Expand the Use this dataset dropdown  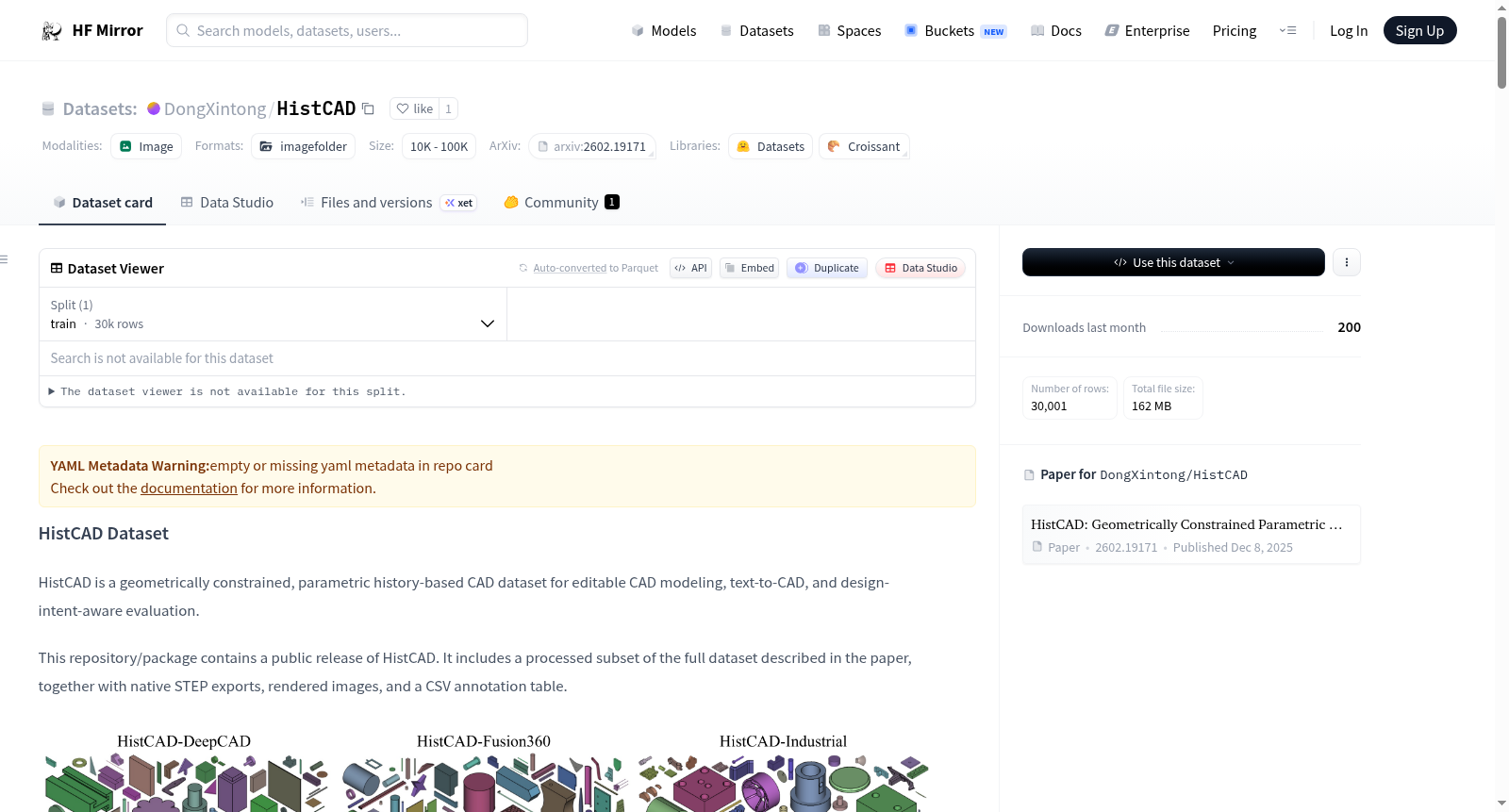pyautogui.click(x=1173, y=262)
